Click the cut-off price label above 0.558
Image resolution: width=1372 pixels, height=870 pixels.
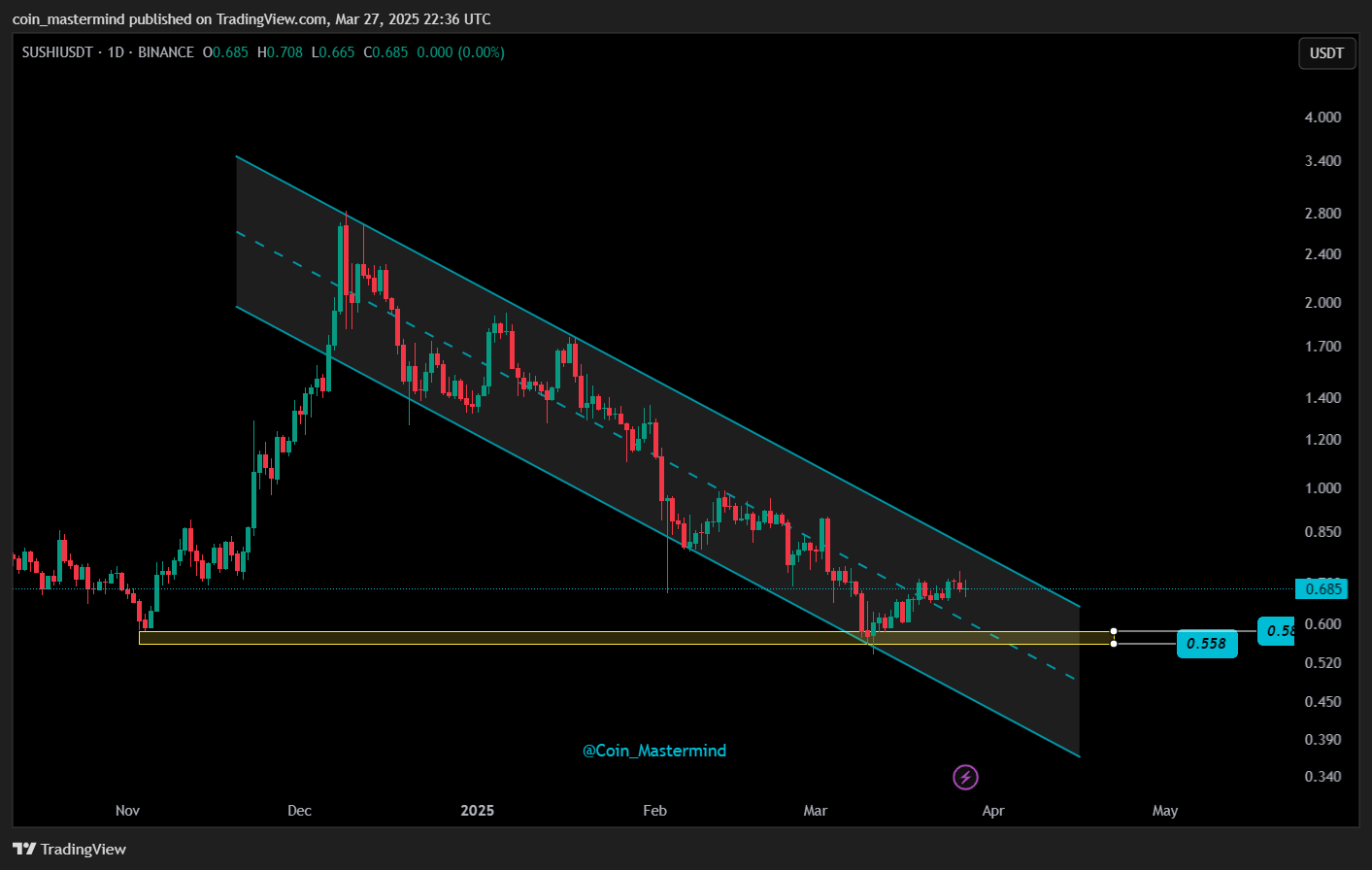click(1276, 631)
